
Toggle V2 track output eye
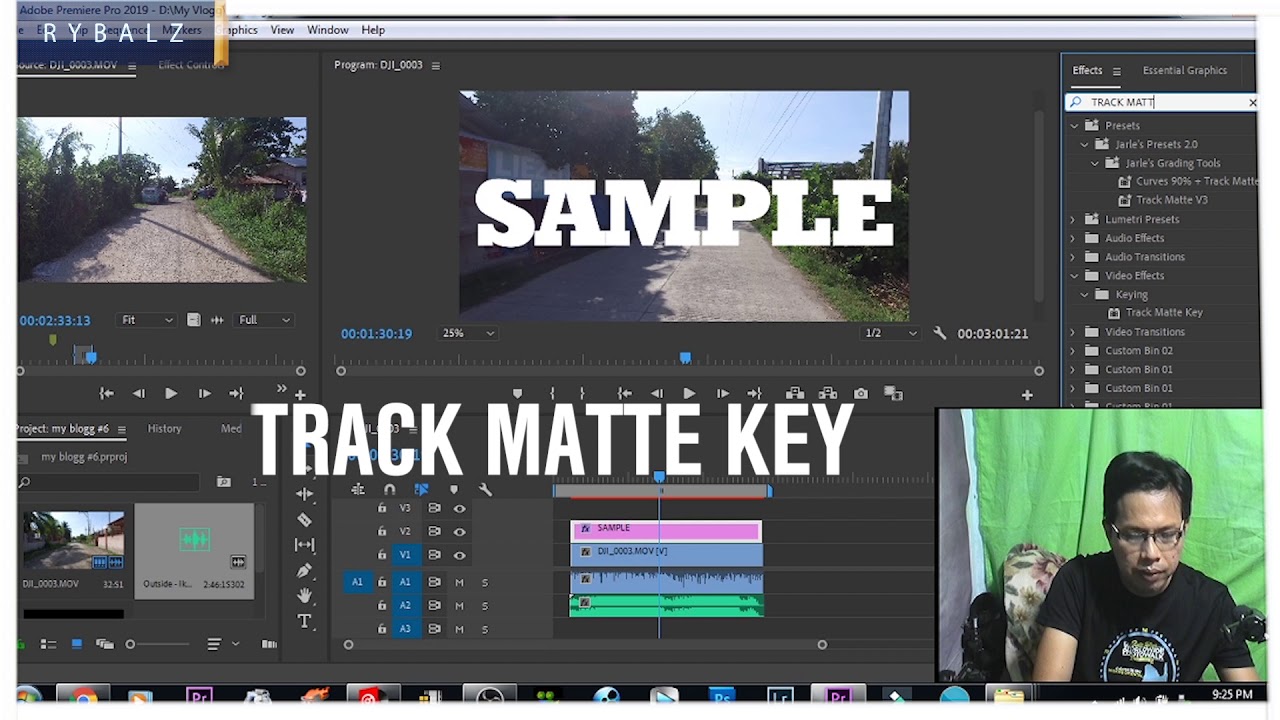click(460, 531)
